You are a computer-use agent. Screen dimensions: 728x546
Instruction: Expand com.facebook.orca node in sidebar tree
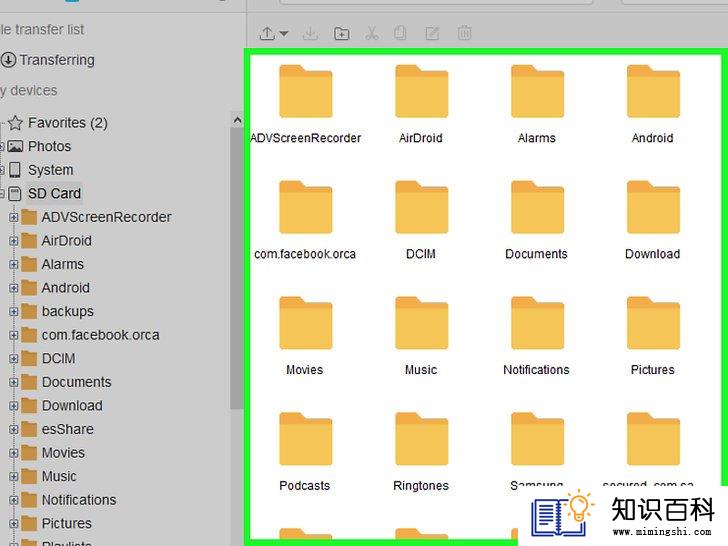(13, 335)
